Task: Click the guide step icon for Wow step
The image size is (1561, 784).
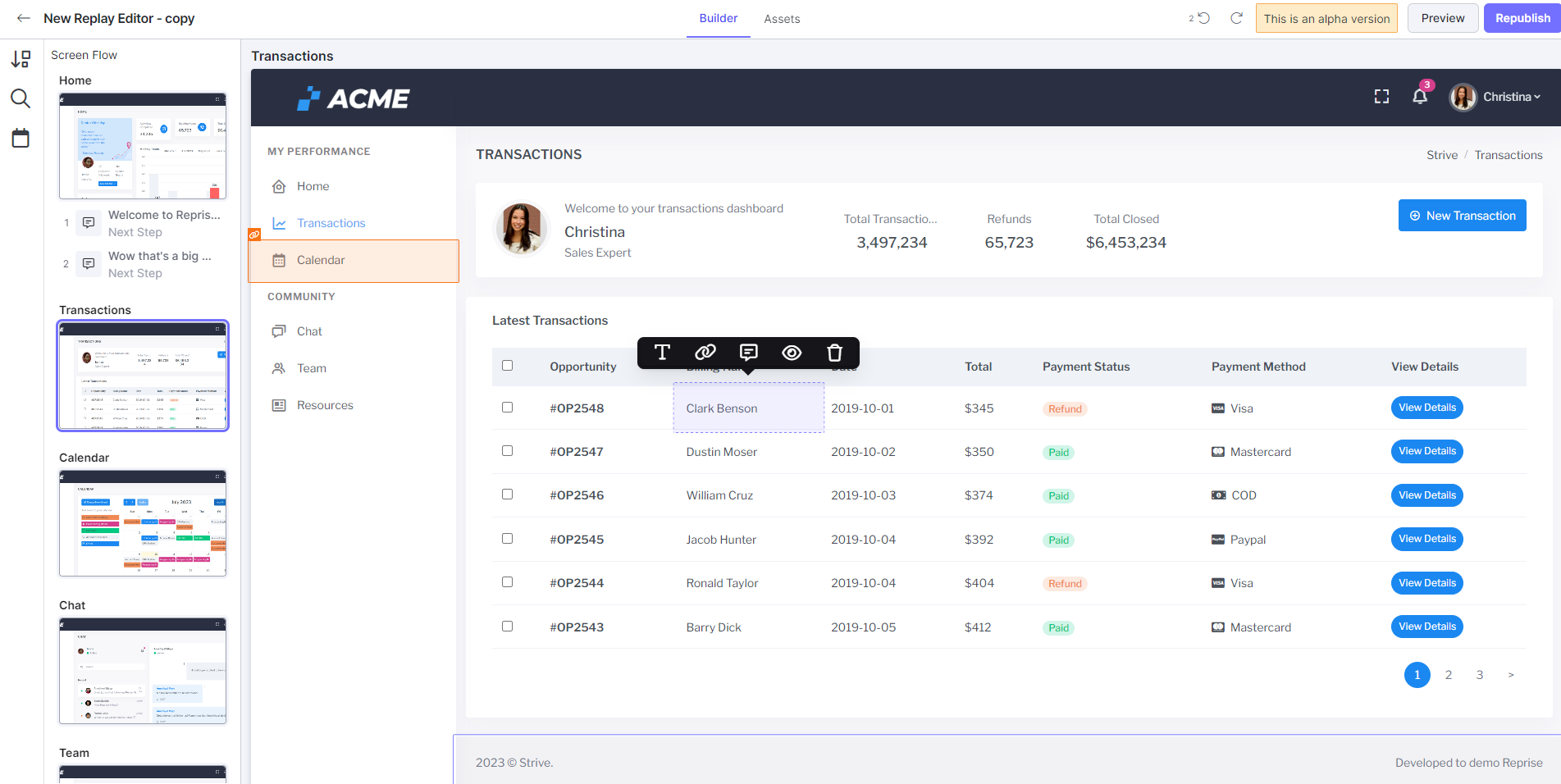Action: (89, 264)
